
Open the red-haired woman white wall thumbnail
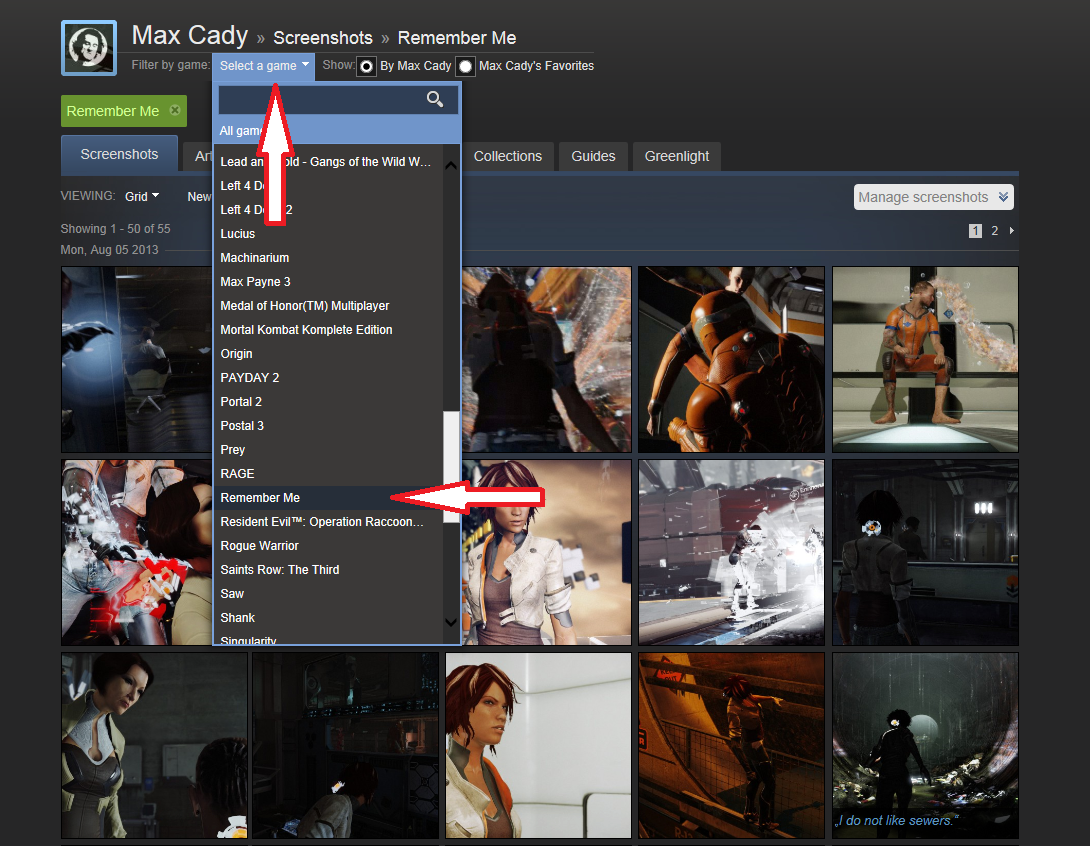coord(539,745)
